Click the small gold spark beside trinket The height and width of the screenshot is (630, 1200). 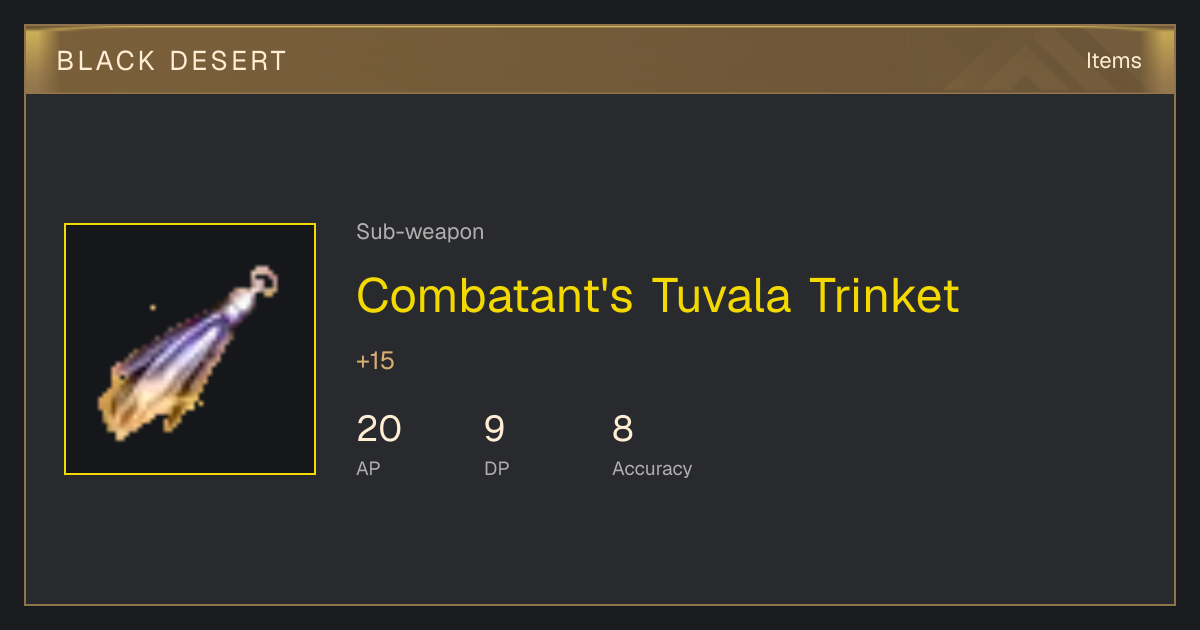tap(152, 307)
